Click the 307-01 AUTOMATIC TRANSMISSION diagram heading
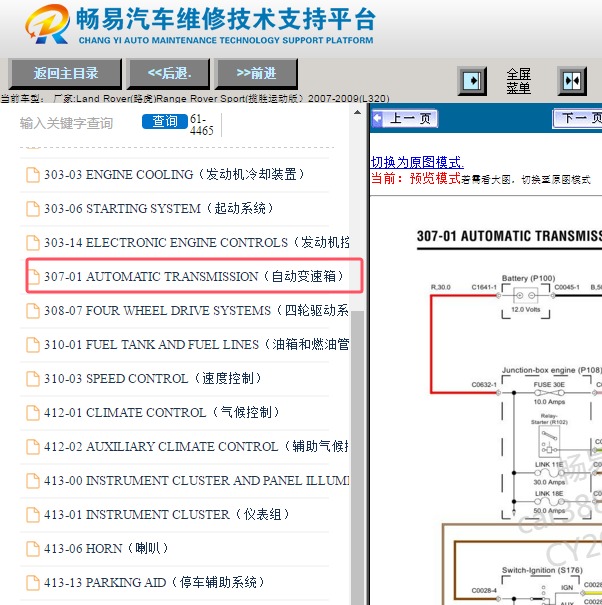 pyautogui.click(x=509, y=236)
